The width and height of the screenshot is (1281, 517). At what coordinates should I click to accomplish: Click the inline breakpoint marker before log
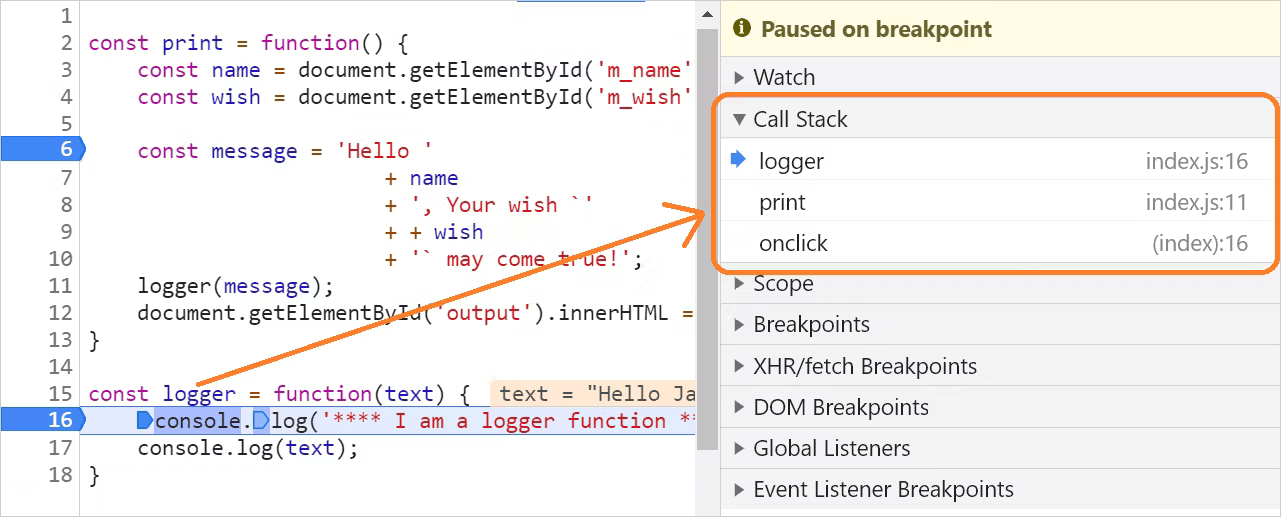pos(261,420)
